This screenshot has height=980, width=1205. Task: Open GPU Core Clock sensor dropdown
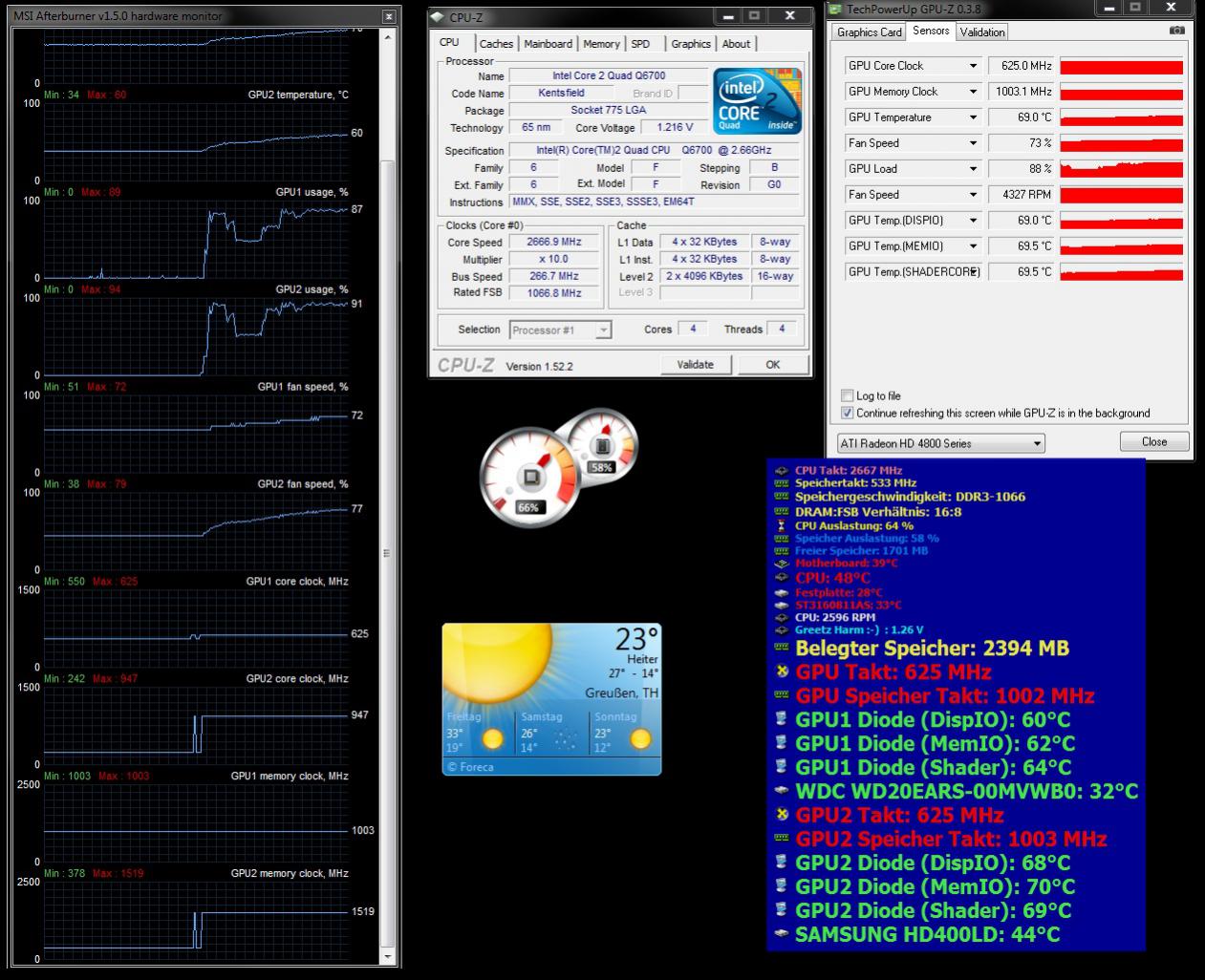click(973, 66)
